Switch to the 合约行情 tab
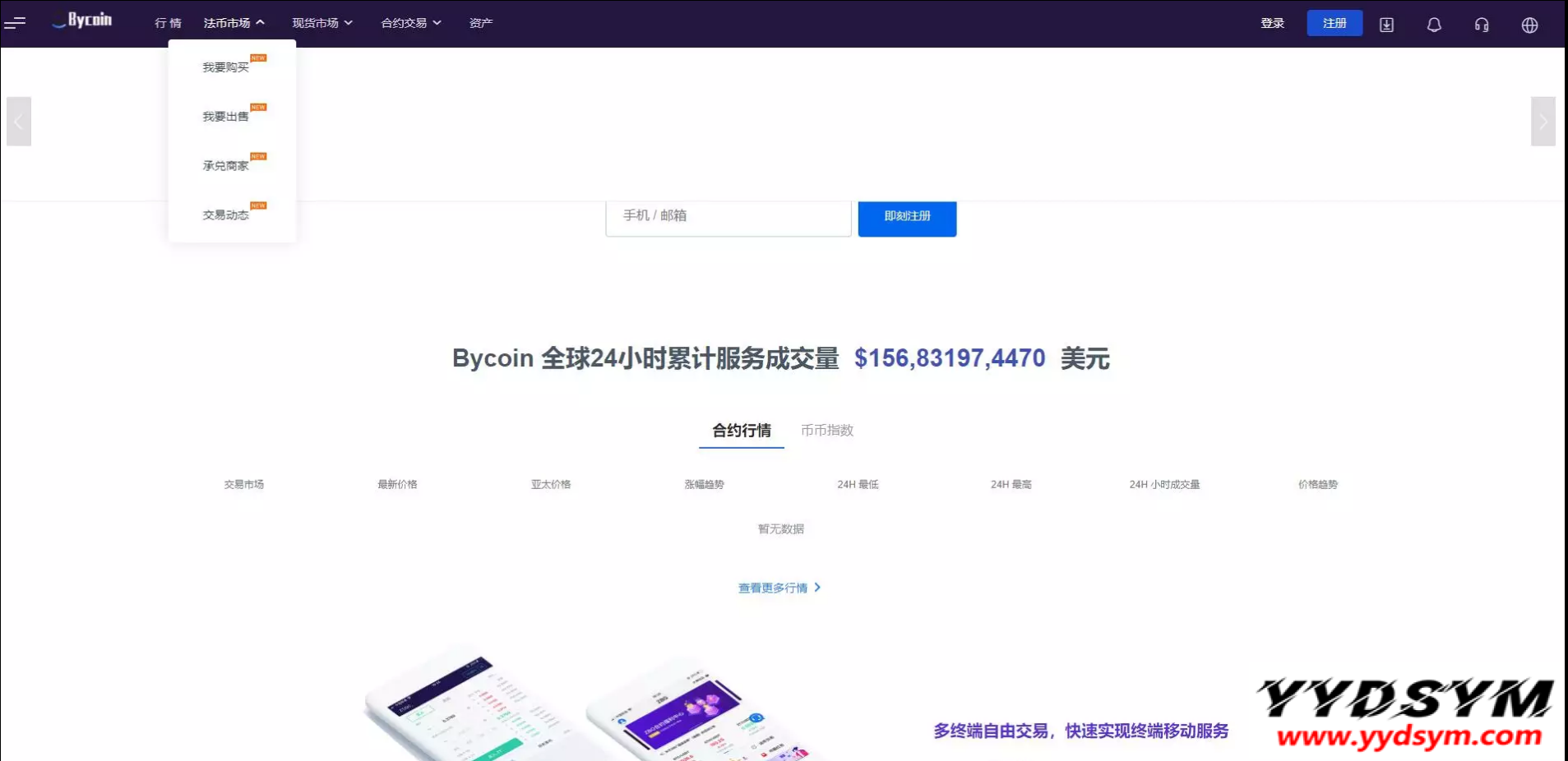1568x761 pixels. click(742, 431)
